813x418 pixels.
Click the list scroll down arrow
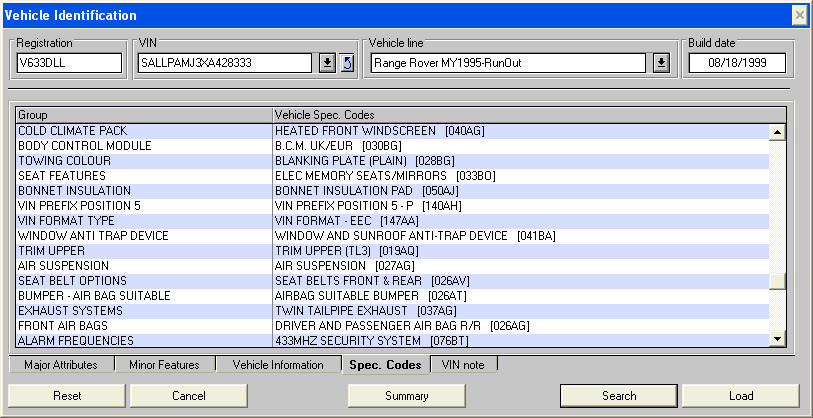[x=777, y=339]
